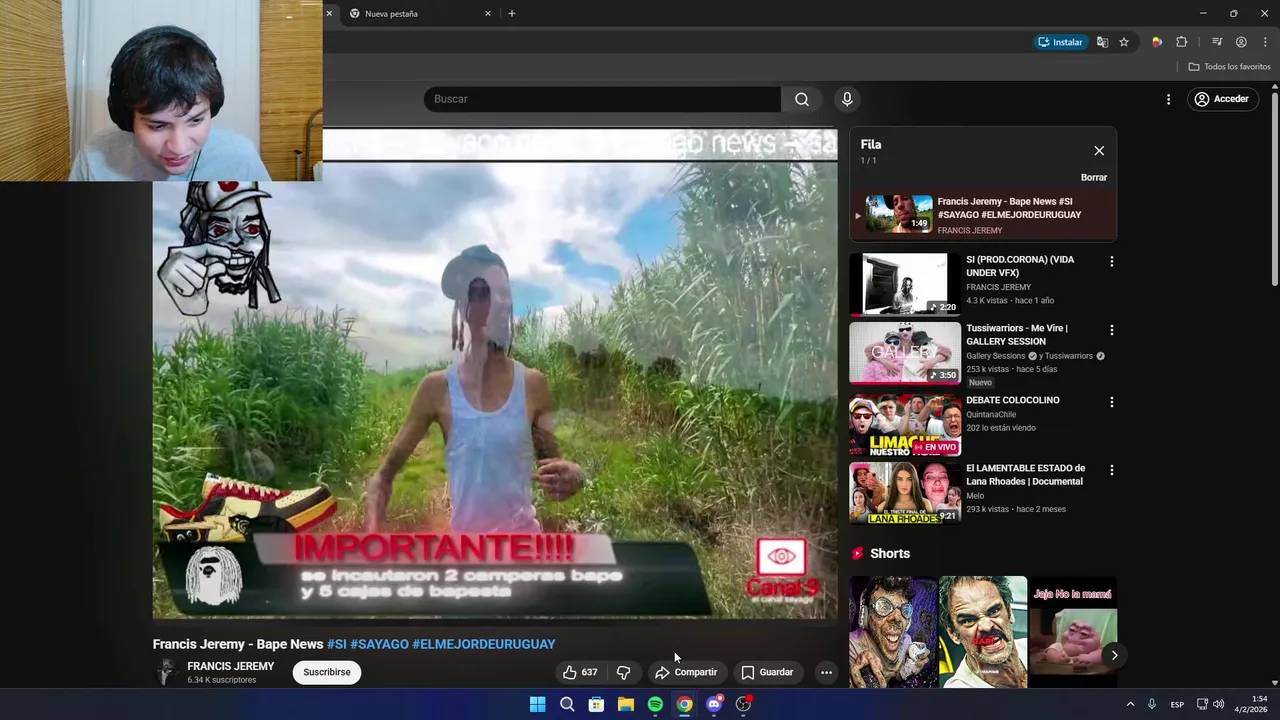
Task: Open Windows taskbar search
Action: click(567, 704)
